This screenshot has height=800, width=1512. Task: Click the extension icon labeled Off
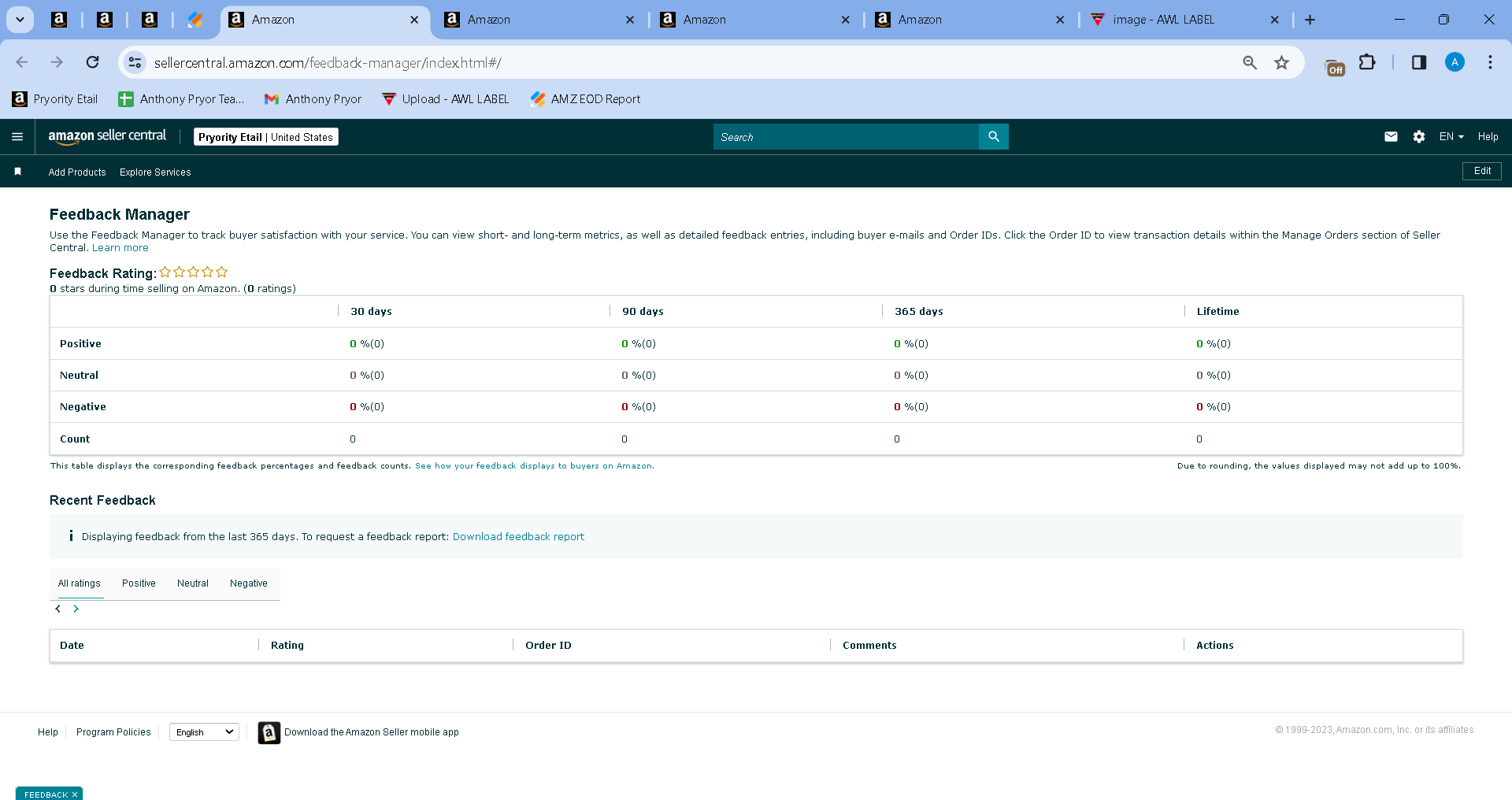coord(1335,68)
